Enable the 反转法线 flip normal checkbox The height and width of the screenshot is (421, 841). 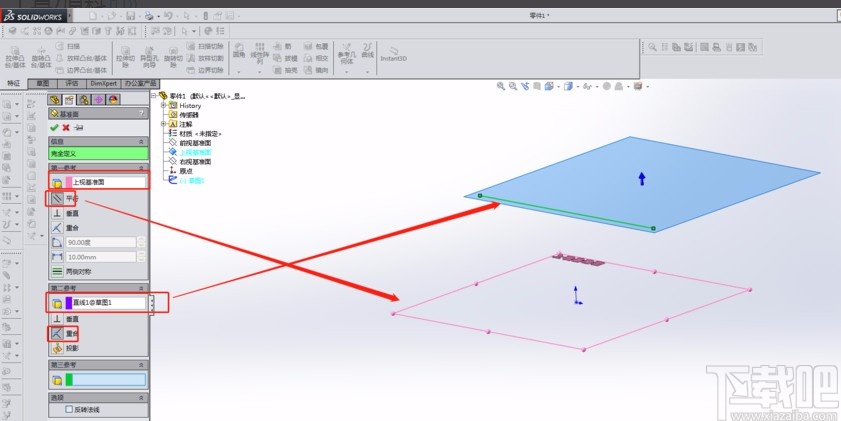(x=69, y=409)
